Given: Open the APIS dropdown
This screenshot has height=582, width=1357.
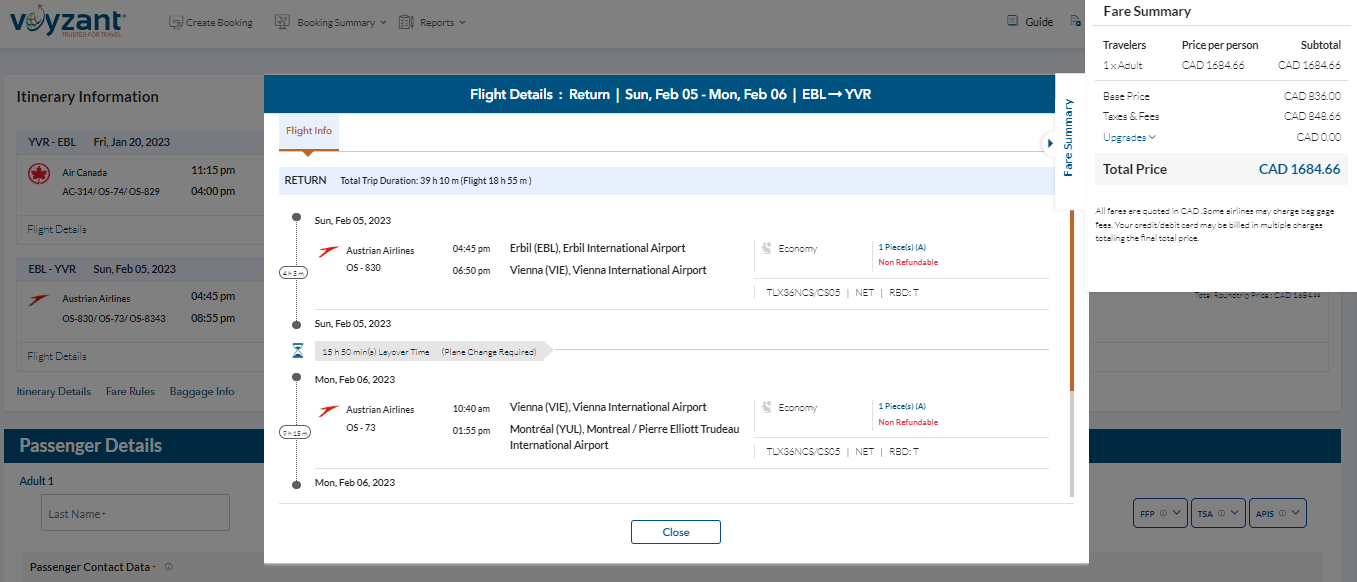Looking at the screenshot, I should click(1278, 514).
